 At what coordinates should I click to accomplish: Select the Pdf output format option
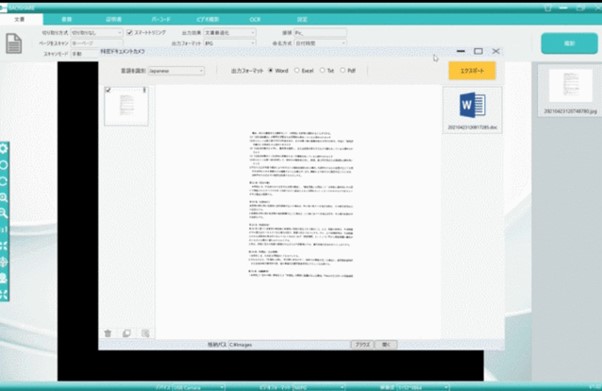[342, 71]
